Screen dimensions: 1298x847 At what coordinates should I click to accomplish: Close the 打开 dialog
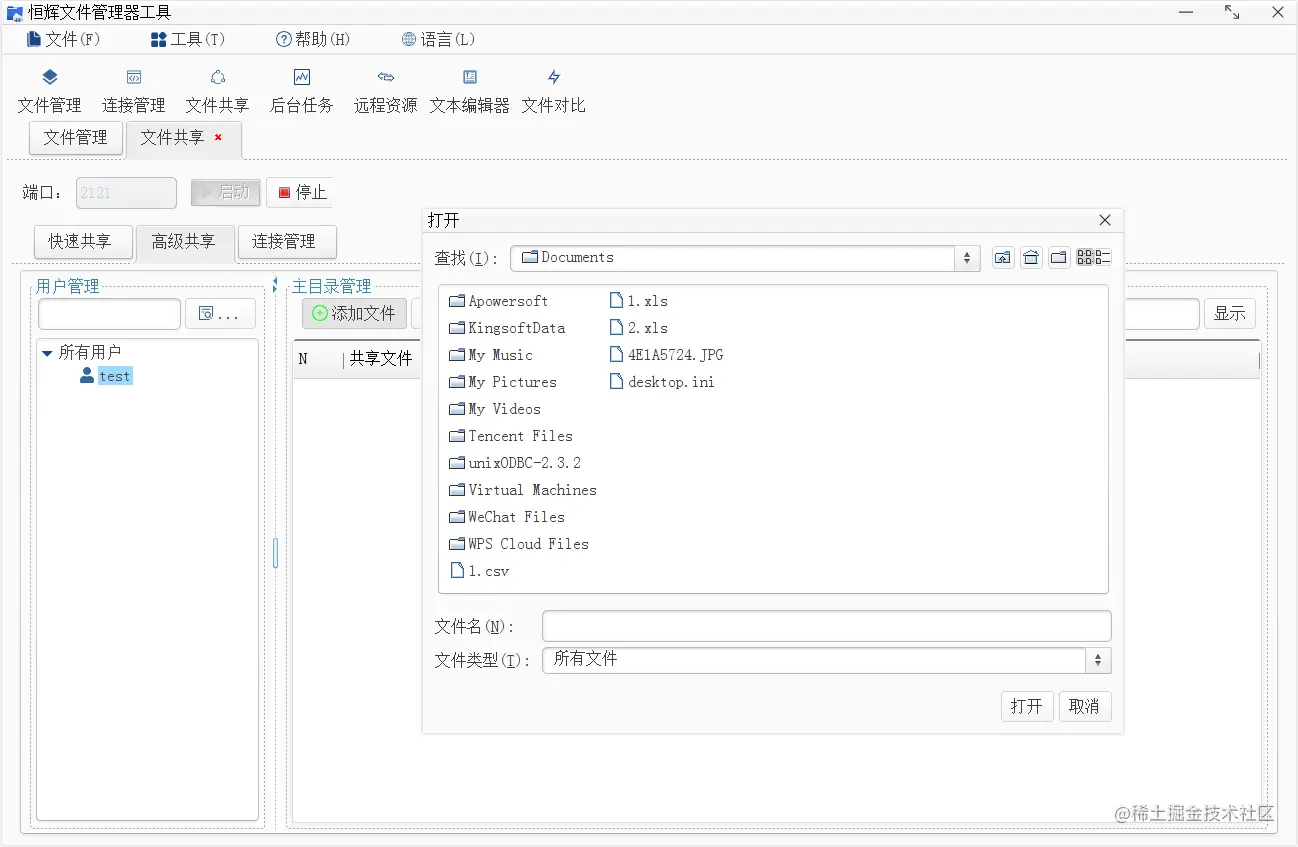click(1105, 220)
